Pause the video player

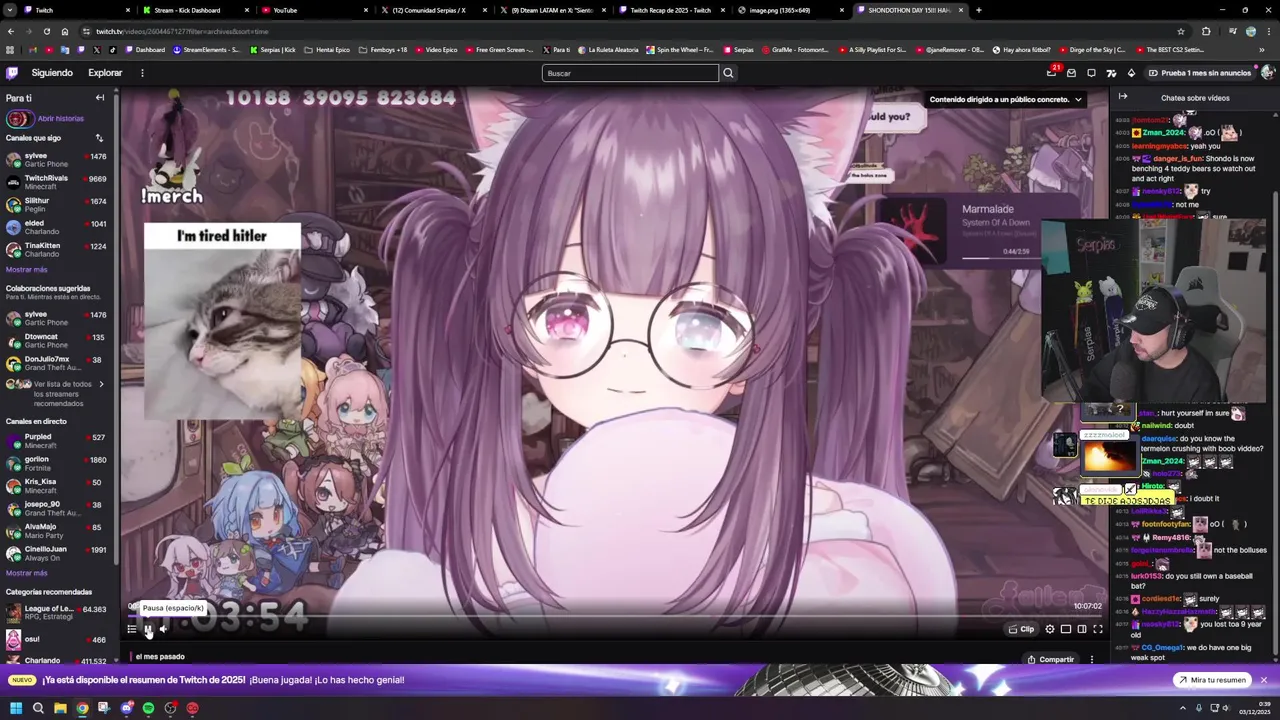tap(148, 629)
